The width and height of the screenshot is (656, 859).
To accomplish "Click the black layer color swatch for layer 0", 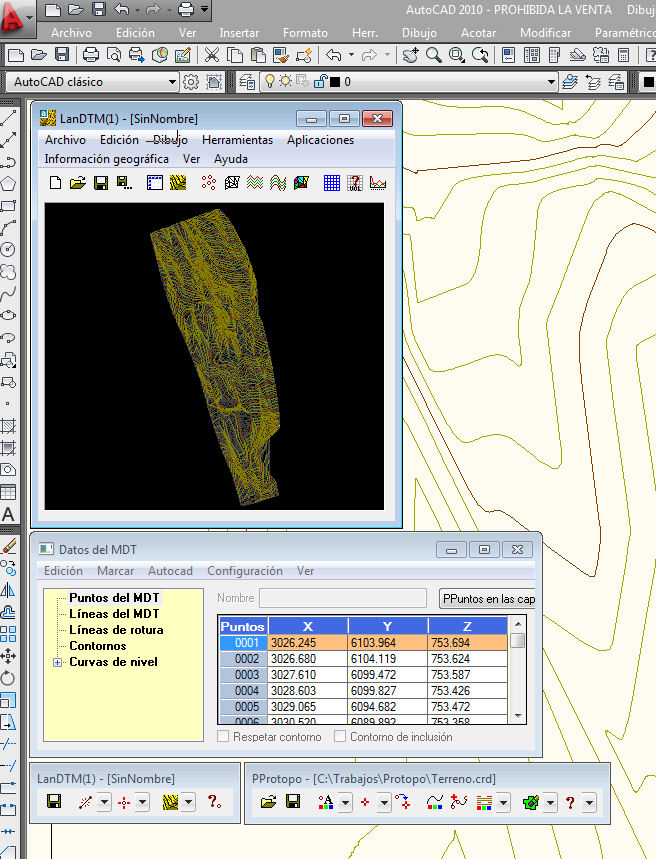I will pyautogui.click(x=335, y=82).
